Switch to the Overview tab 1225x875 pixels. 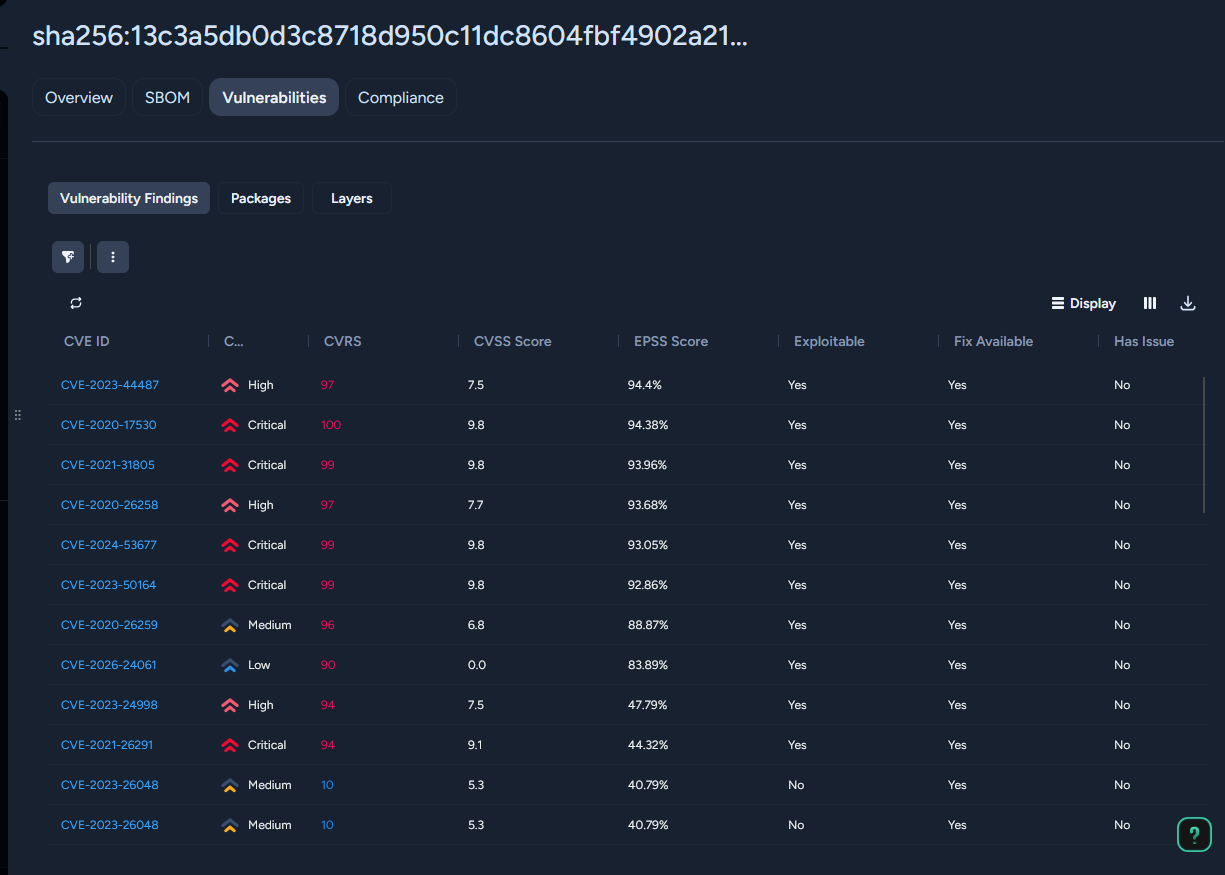click(x=79, y=98)
